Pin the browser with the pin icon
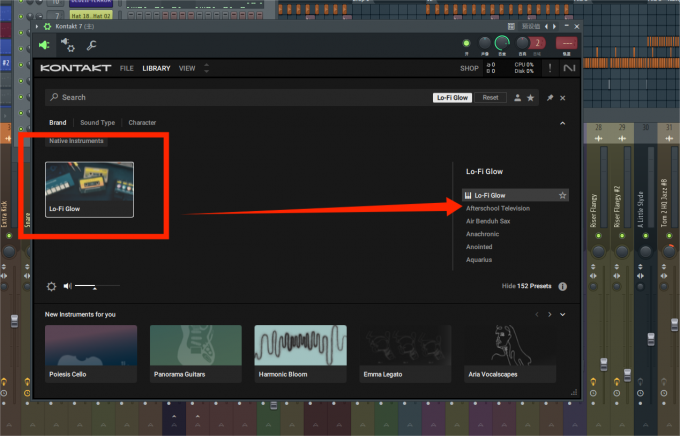 tap(550, 98)
